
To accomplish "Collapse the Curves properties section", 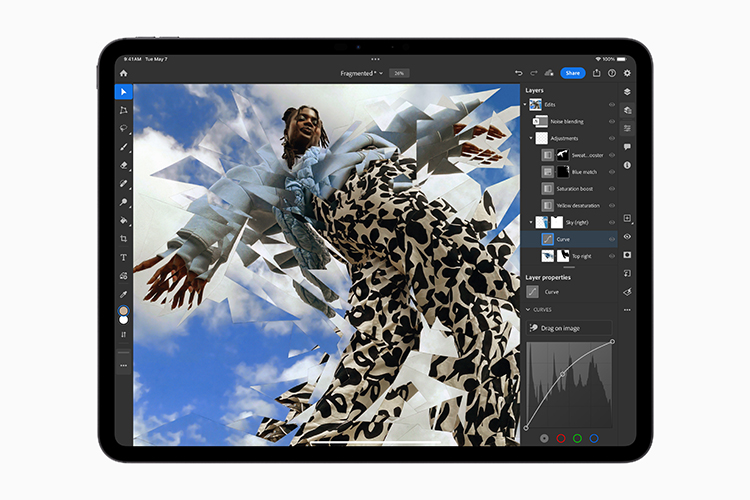I will pyautogui.click(x=528, y=309).
